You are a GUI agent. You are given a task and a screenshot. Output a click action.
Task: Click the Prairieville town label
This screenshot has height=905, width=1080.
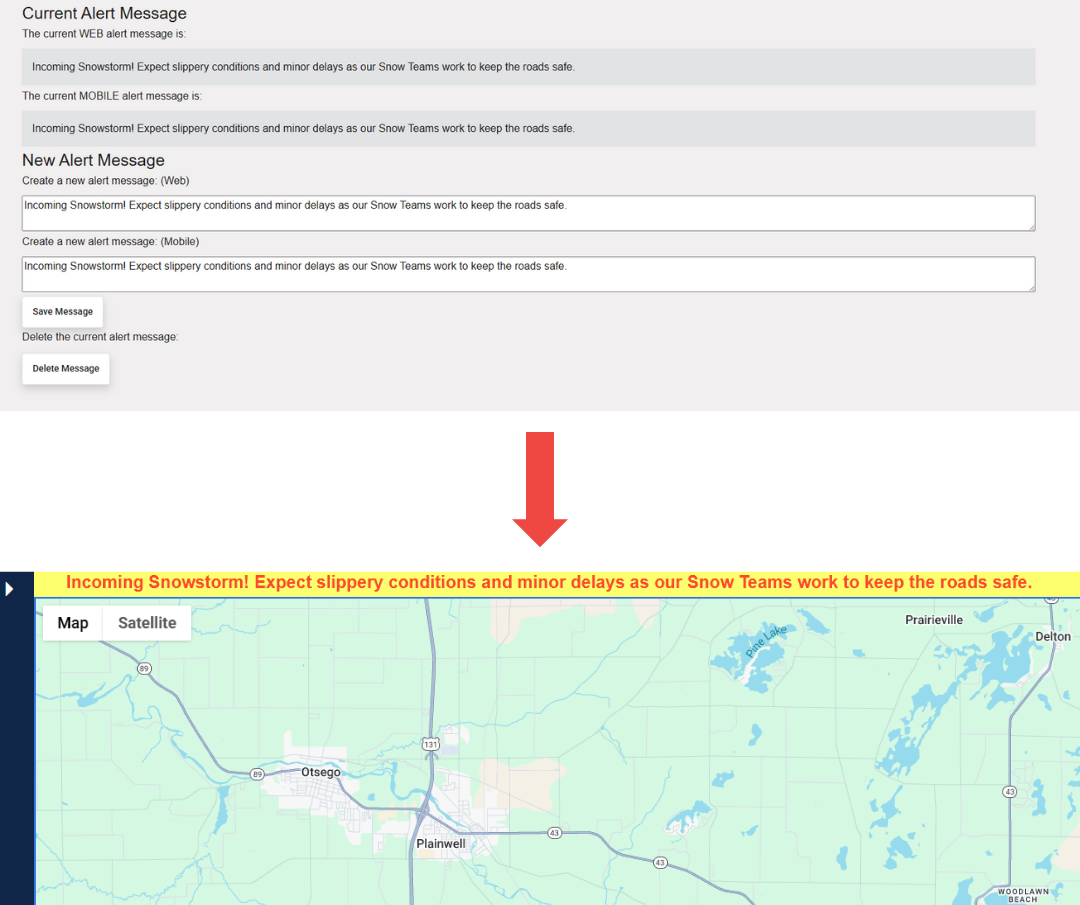(x=934, y=620)
